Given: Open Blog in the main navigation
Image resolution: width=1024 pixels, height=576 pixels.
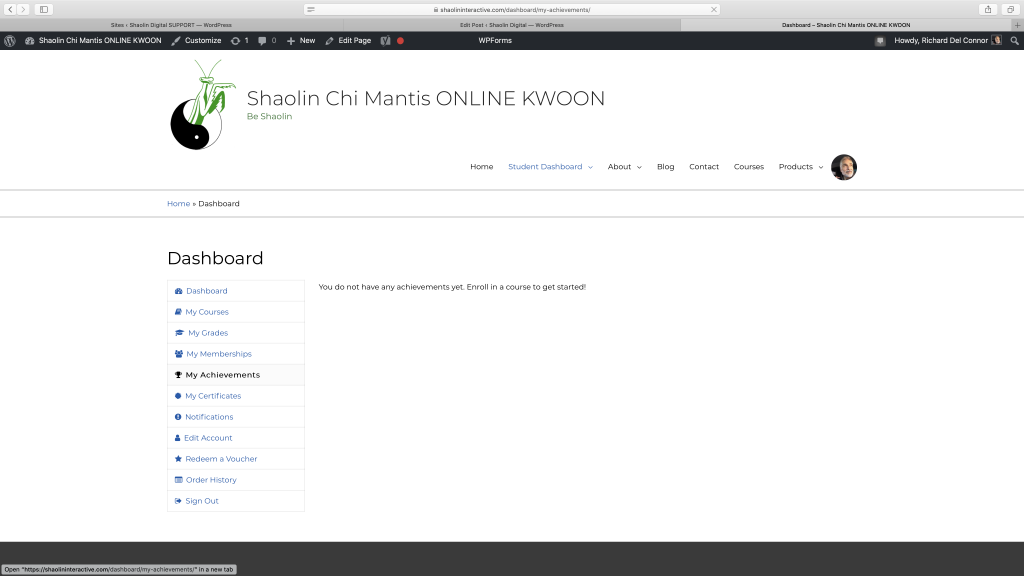Looking at the screenshot, I should pos(665,167).
